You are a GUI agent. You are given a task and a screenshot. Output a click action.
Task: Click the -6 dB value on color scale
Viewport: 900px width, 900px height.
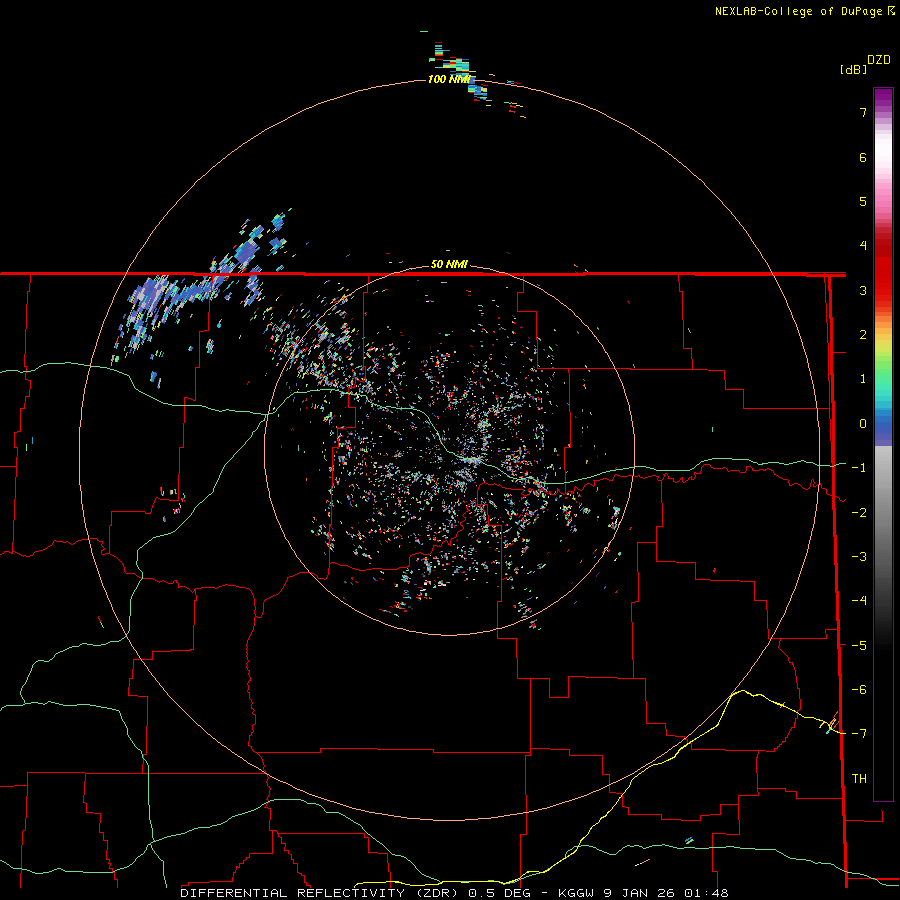[859, 690]
